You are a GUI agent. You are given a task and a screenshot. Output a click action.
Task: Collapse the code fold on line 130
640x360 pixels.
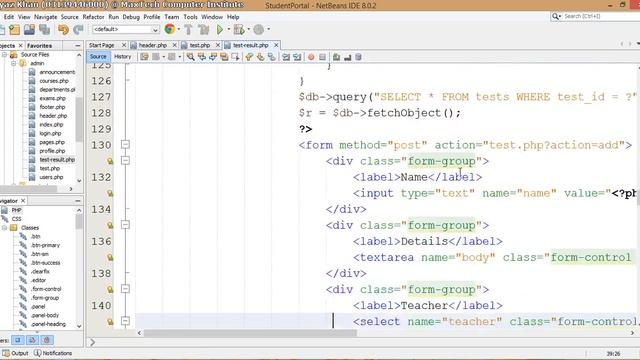125,144
